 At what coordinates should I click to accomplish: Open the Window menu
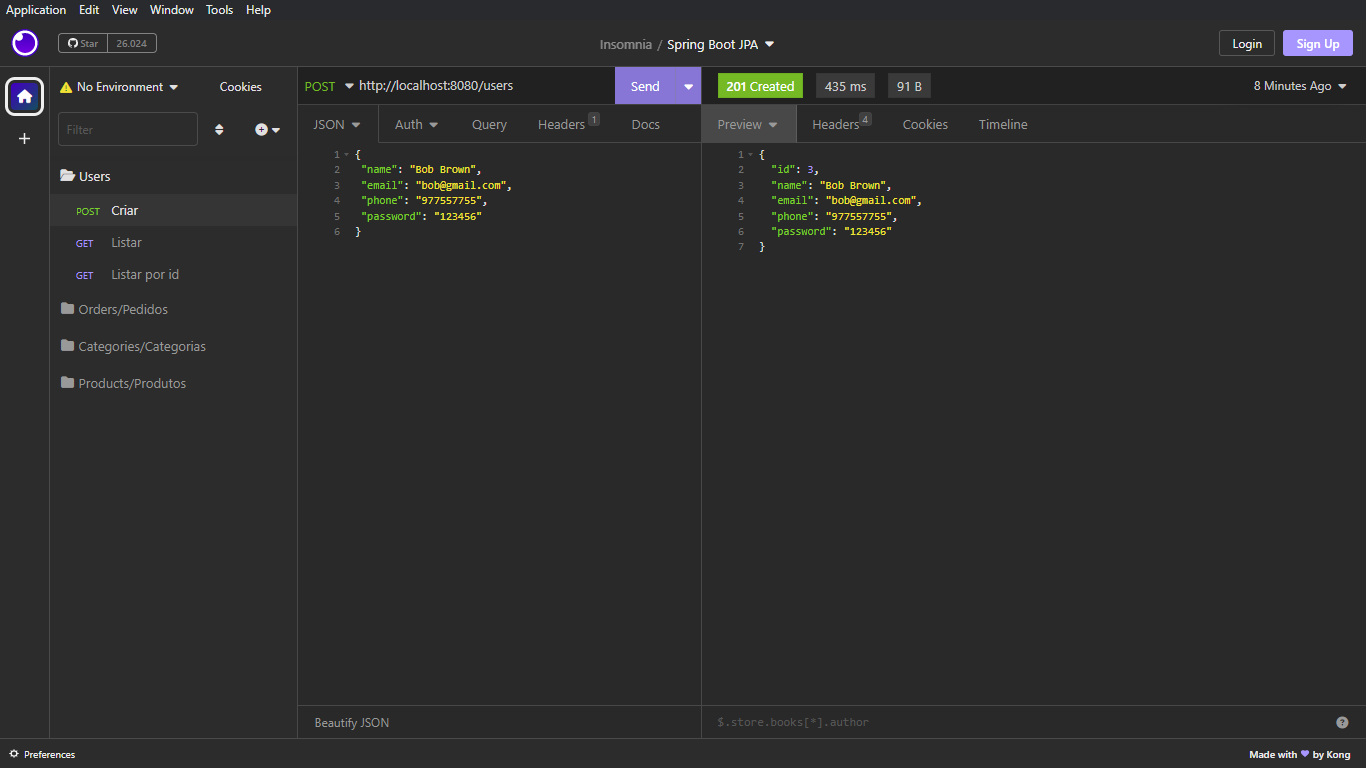pos(172,10)
